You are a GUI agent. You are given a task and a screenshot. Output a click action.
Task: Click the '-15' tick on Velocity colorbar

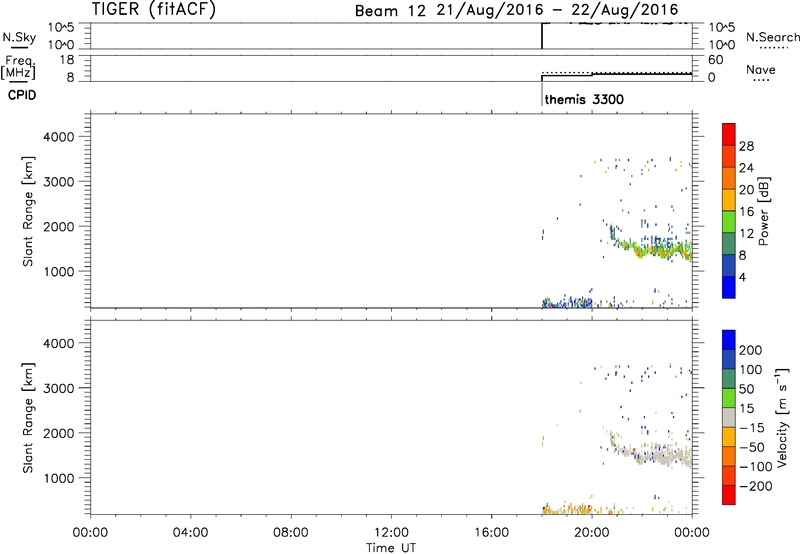751,428
